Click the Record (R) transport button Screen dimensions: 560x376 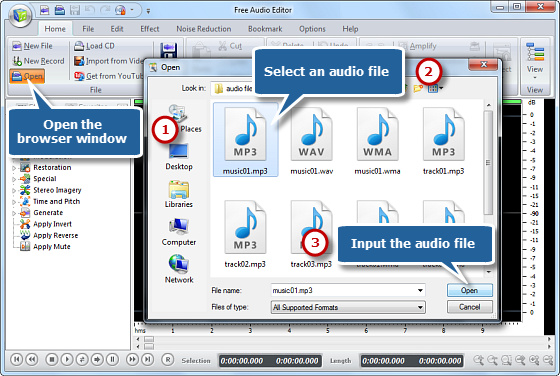(x=168, y=359)
